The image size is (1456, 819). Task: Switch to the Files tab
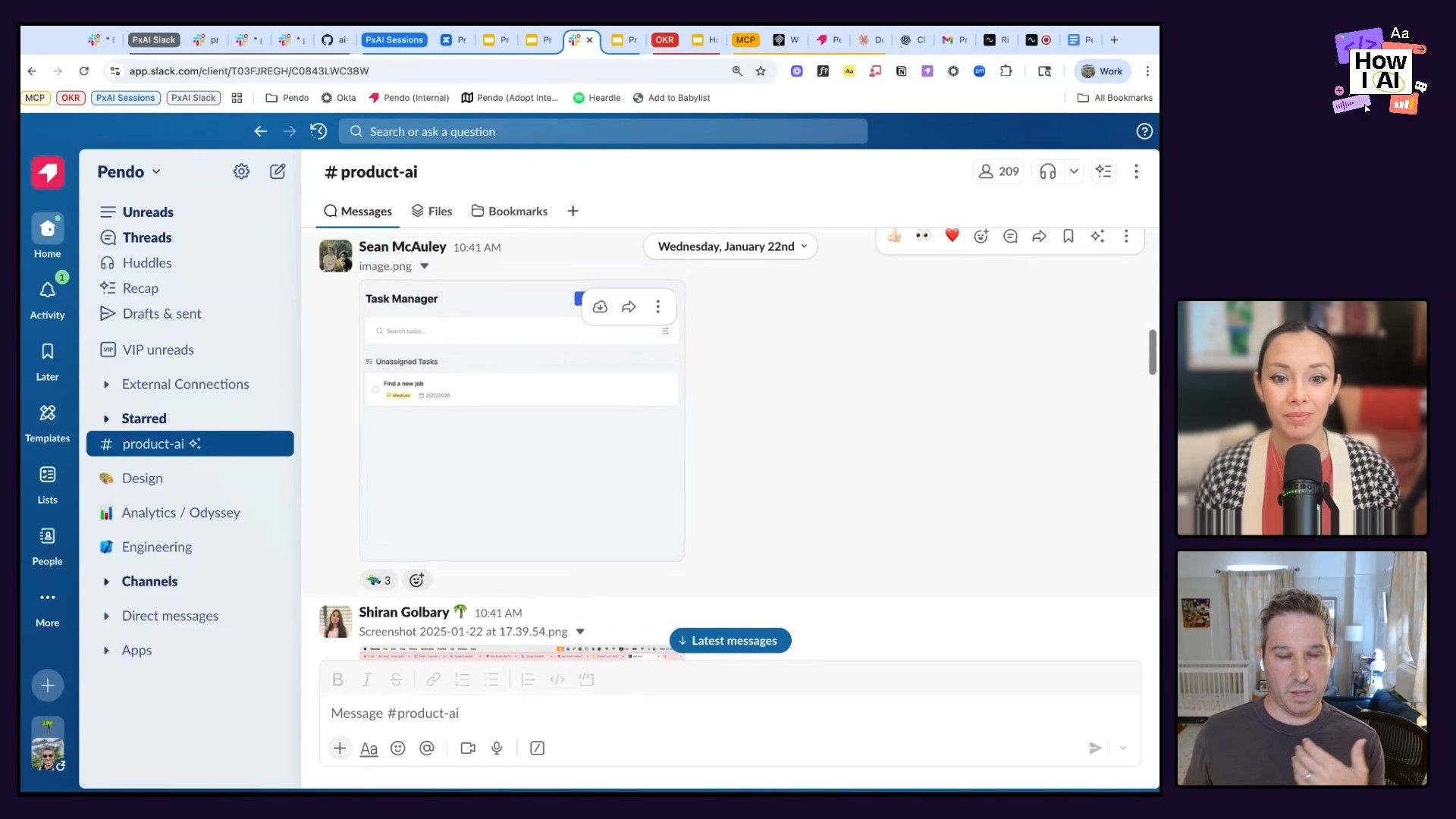click(x=431, y=211)
